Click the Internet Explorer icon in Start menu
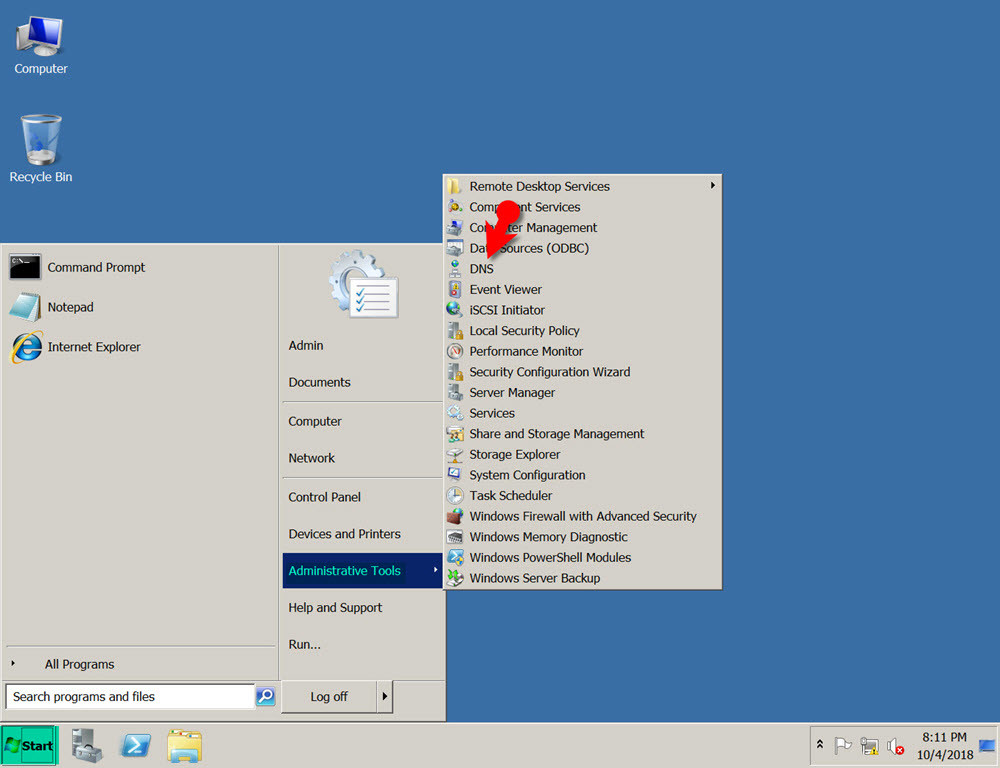 [x=26, y=347]
